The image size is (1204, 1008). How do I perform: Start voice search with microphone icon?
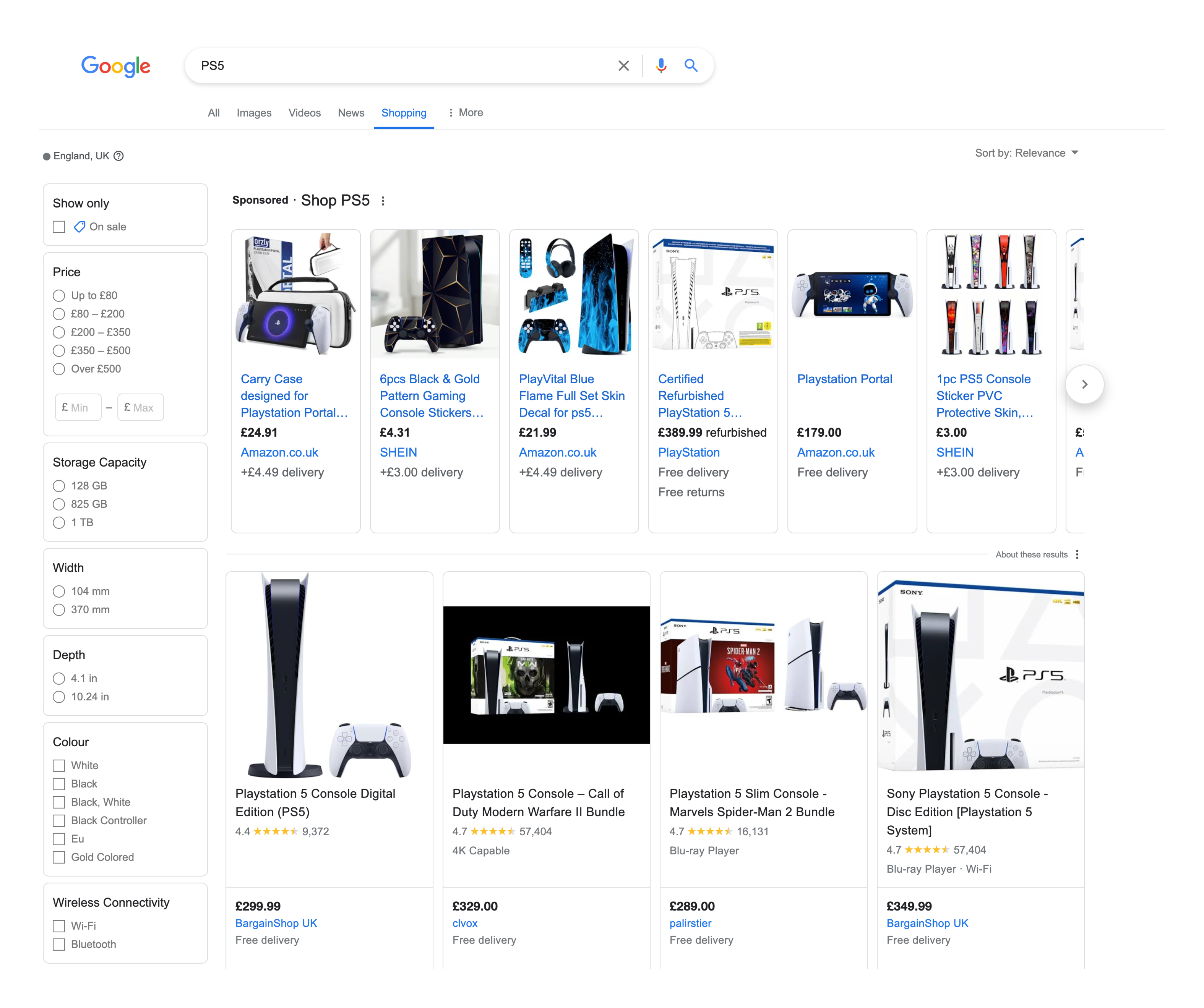(660, 66)
